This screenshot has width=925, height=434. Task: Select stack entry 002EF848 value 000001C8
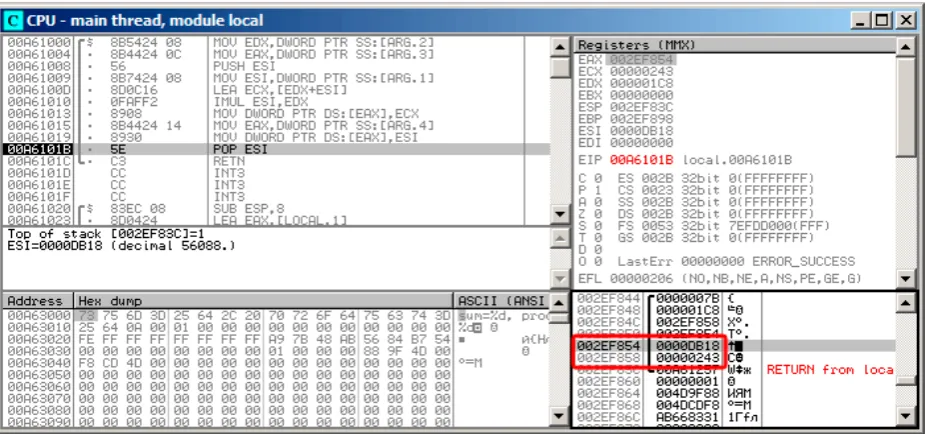point(687,311)
